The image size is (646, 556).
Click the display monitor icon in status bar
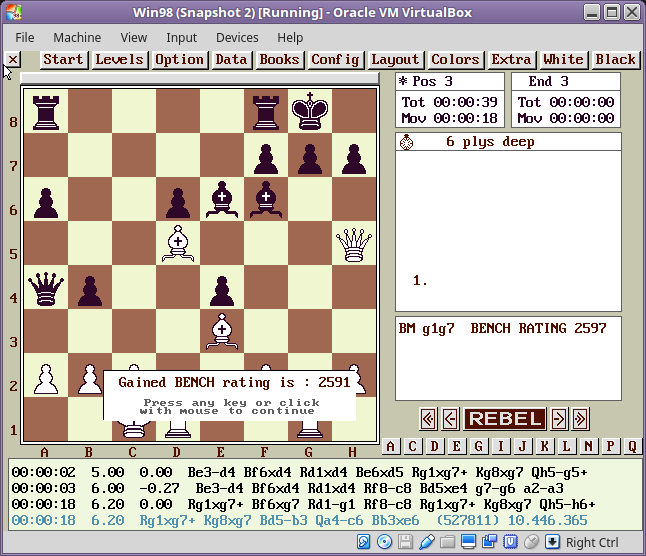pos(468,542)
